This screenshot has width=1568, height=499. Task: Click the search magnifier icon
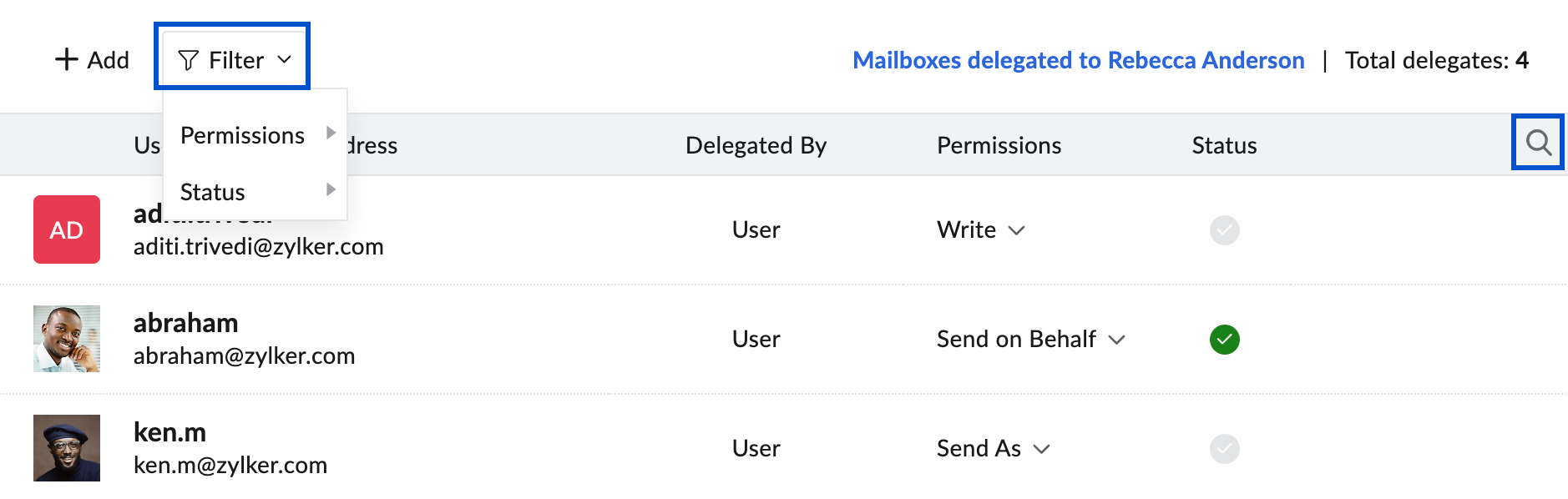1538,143
